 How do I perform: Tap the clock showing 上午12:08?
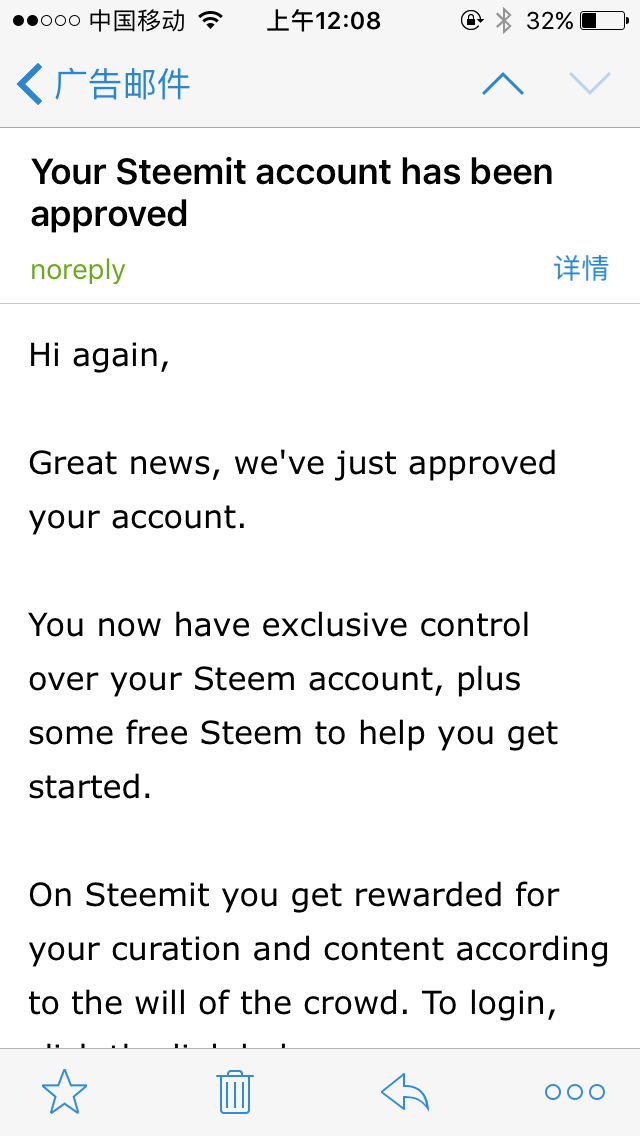[323, 21]
